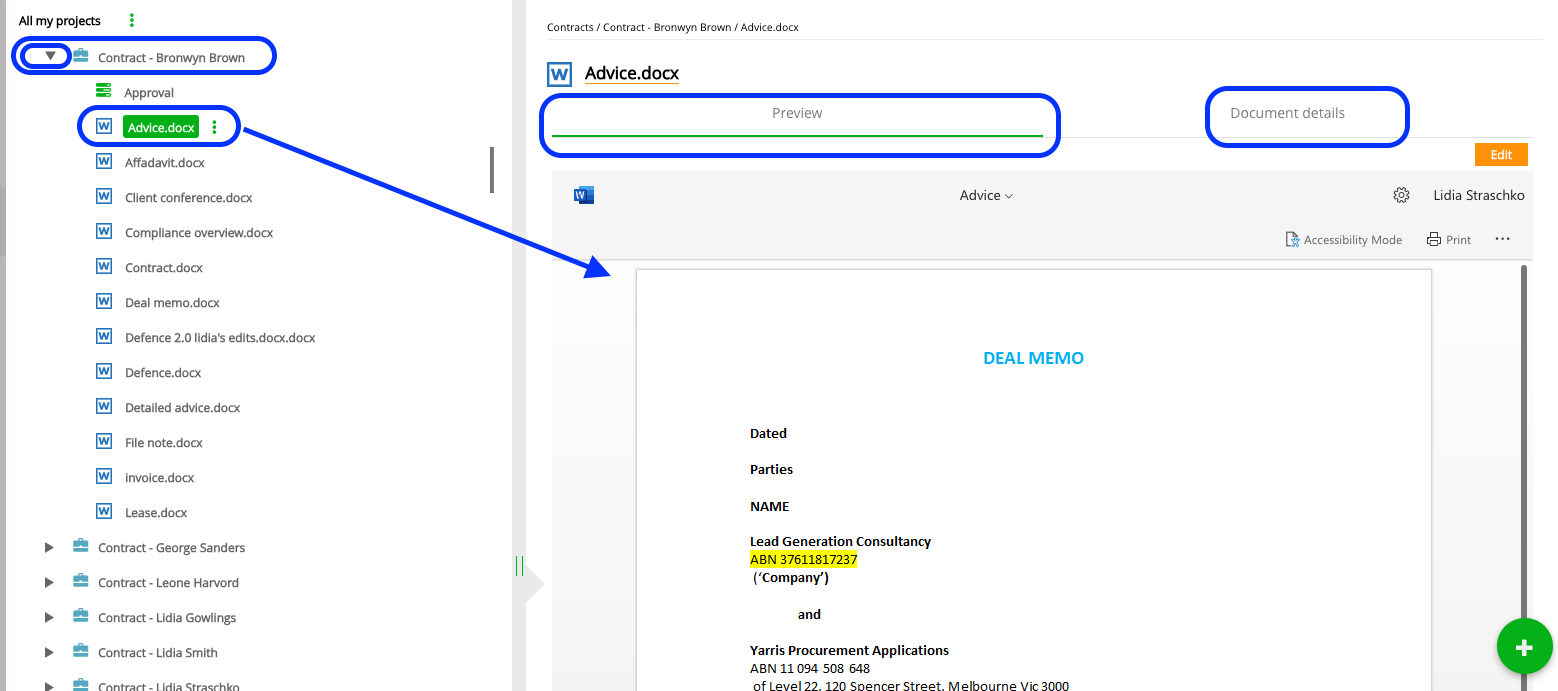Click the Word icon beside Defence.docx
This screenshot has height=691, width=1558.
103,371
